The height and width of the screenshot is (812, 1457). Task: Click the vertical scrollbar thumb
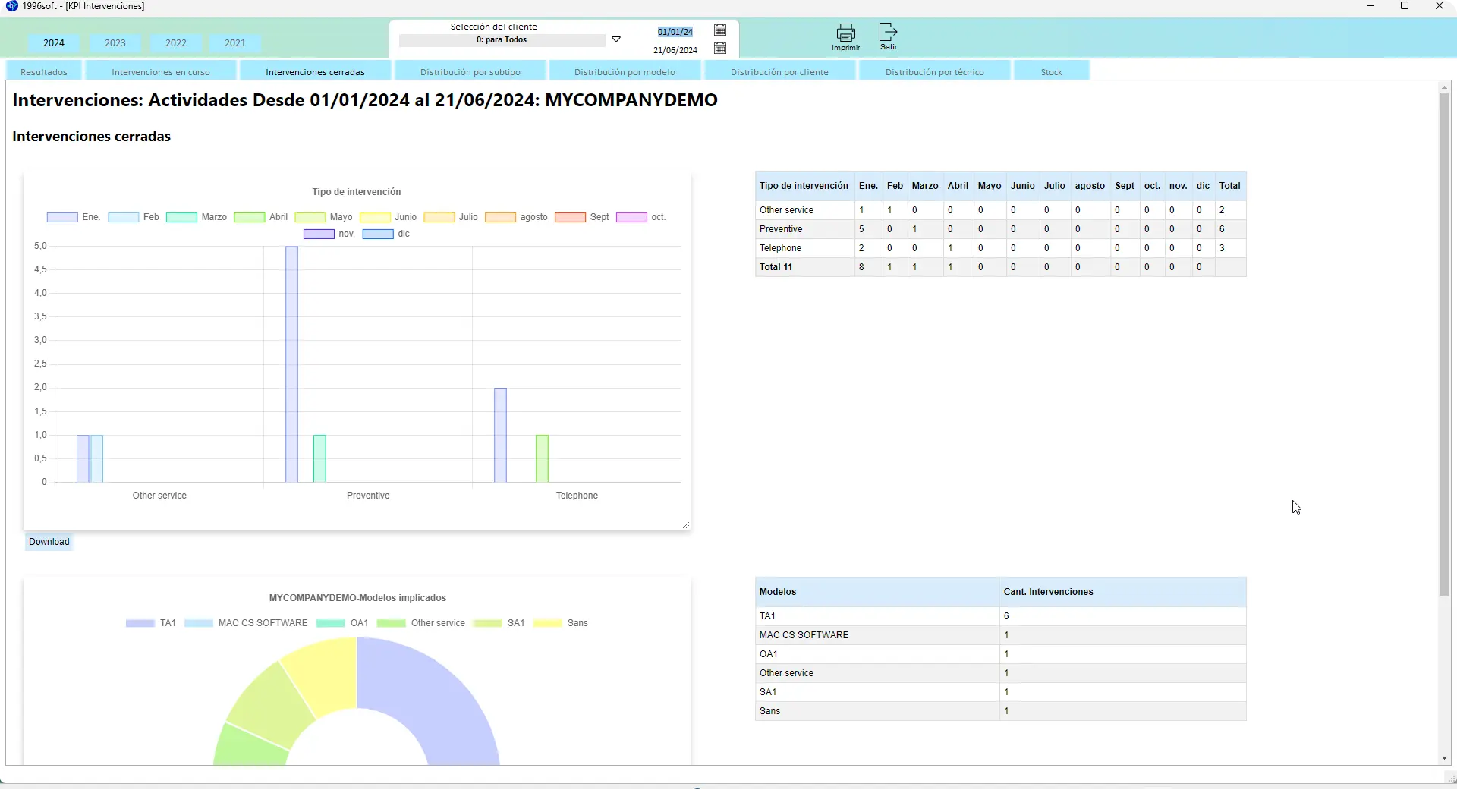tap(1444, 345)
